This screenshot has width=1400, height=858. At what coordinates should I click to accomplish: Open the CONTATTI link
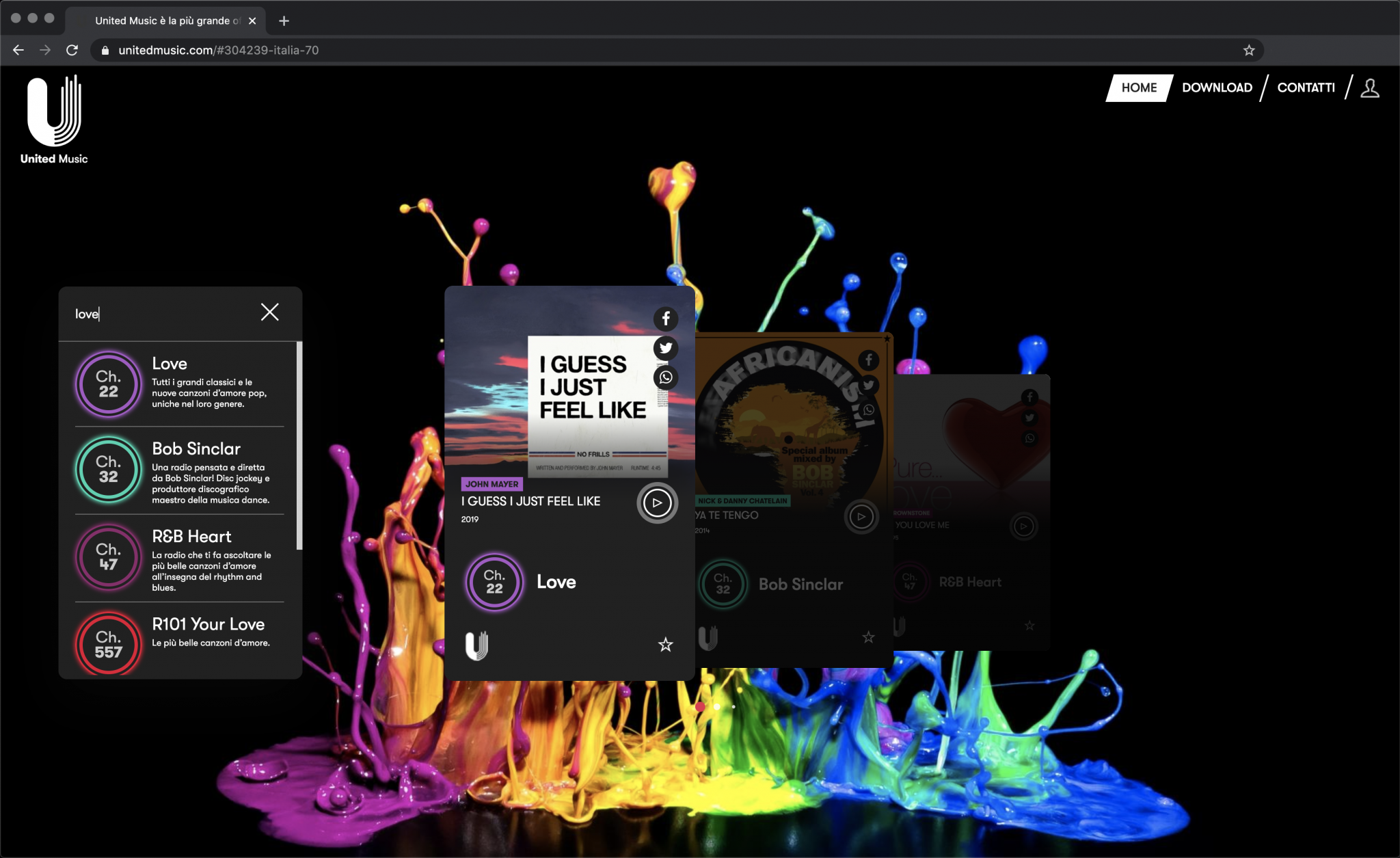coord(1306,88)
